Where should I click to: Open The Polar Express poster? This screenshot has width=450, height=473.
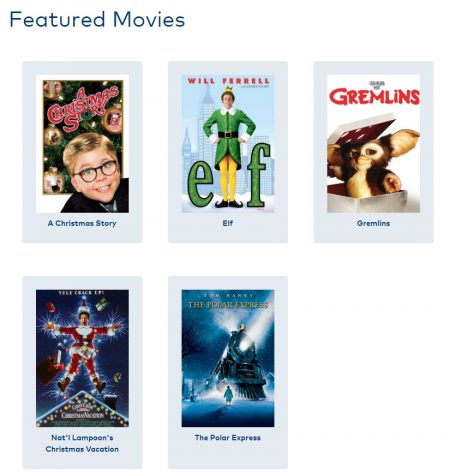(x=228, y=358)
